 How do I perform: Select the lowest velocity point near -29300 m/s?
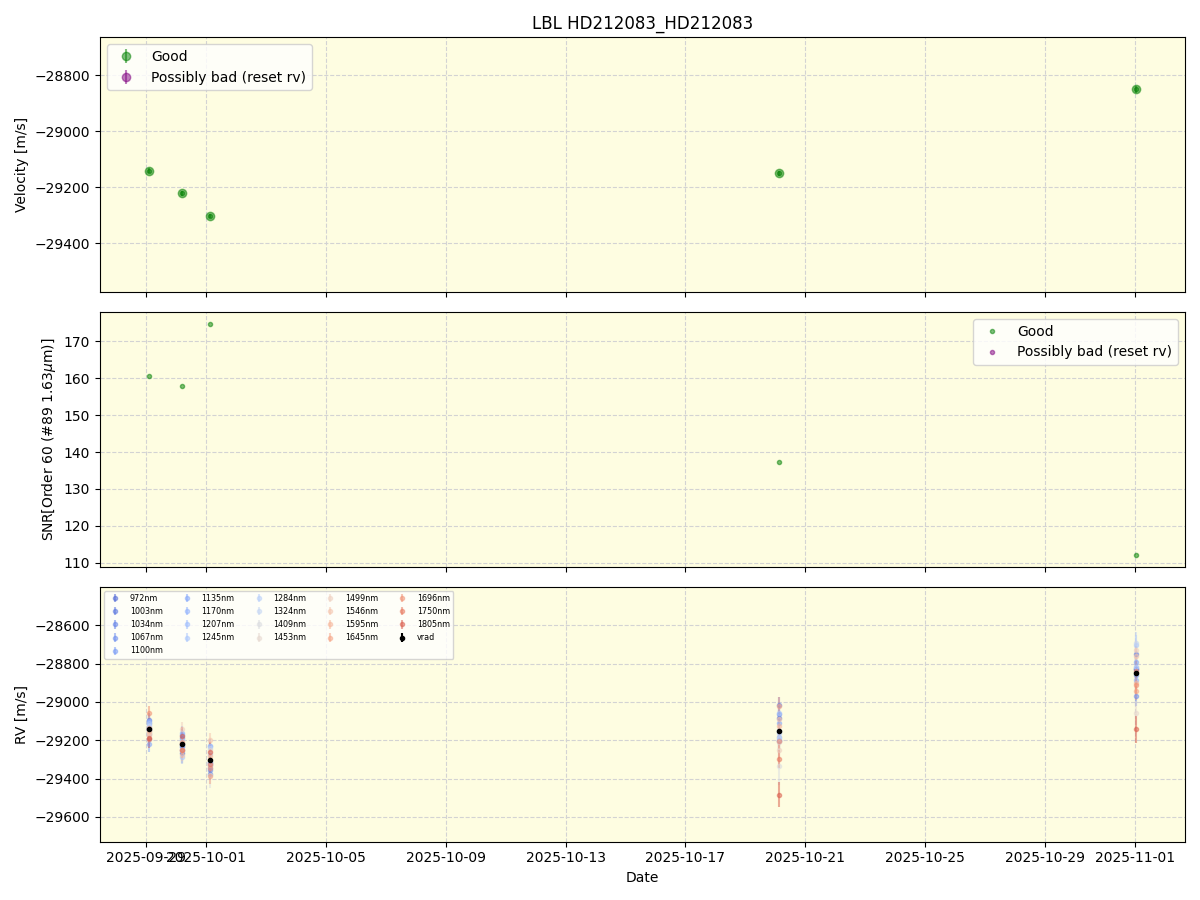tap(210, 216)
